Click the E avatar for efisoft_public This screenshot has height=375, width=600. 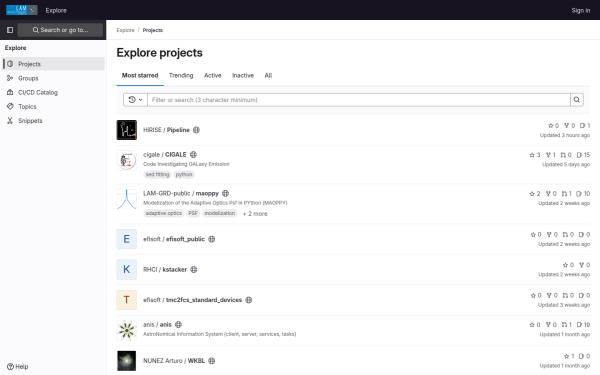coord(127,239)
